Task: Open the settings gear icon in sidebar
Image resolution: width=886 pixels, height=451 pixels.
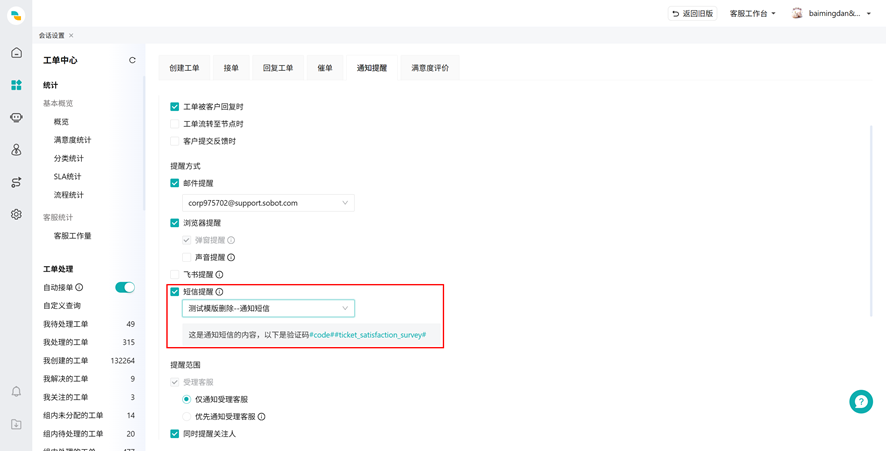Action: [16, 214]
